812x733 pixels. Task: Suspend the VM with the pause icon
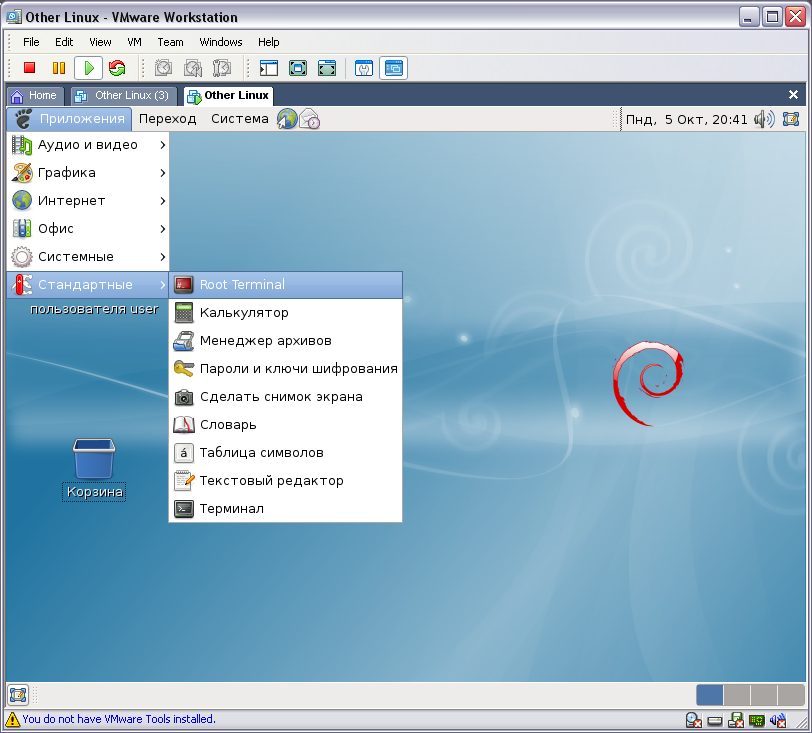coord(59,68)
